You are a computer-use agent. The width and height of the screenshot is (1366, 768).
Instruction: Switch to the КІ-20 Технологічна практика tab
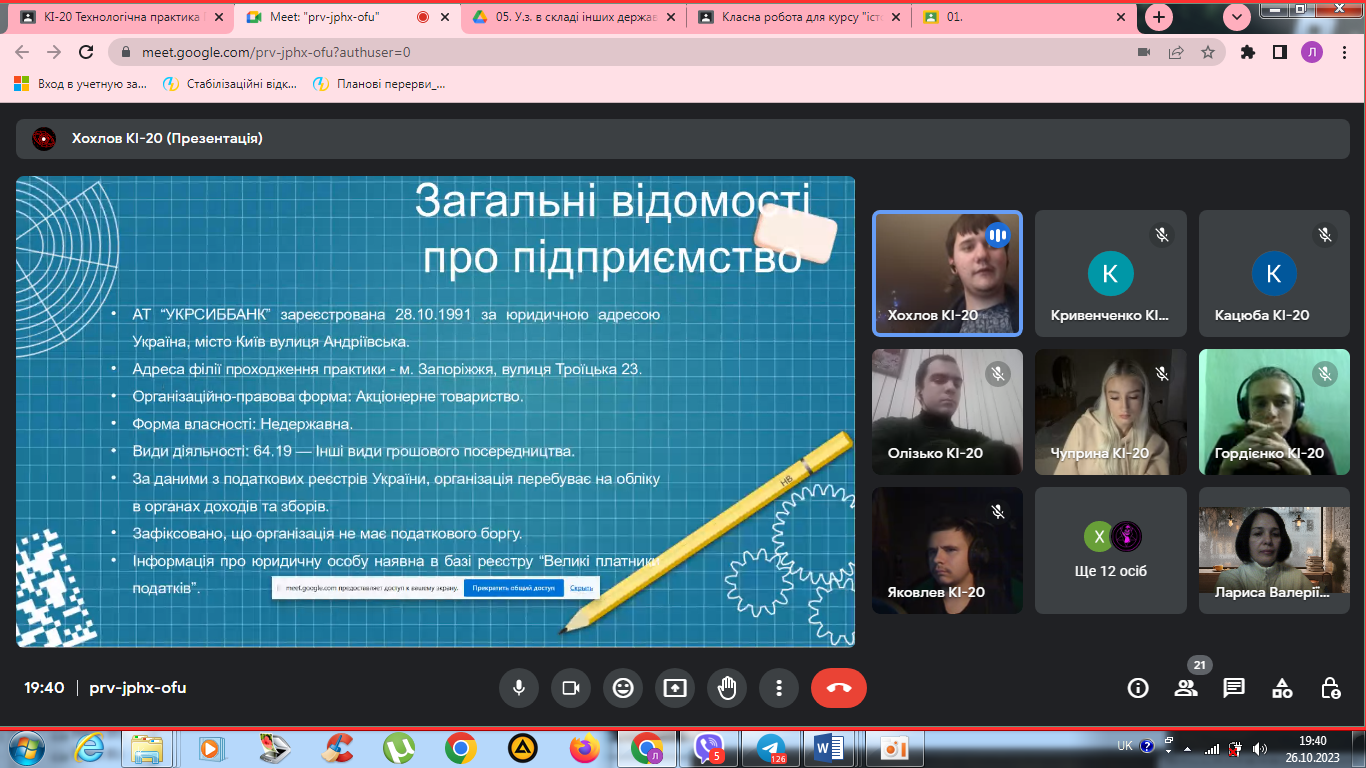[x=120, y=17]
